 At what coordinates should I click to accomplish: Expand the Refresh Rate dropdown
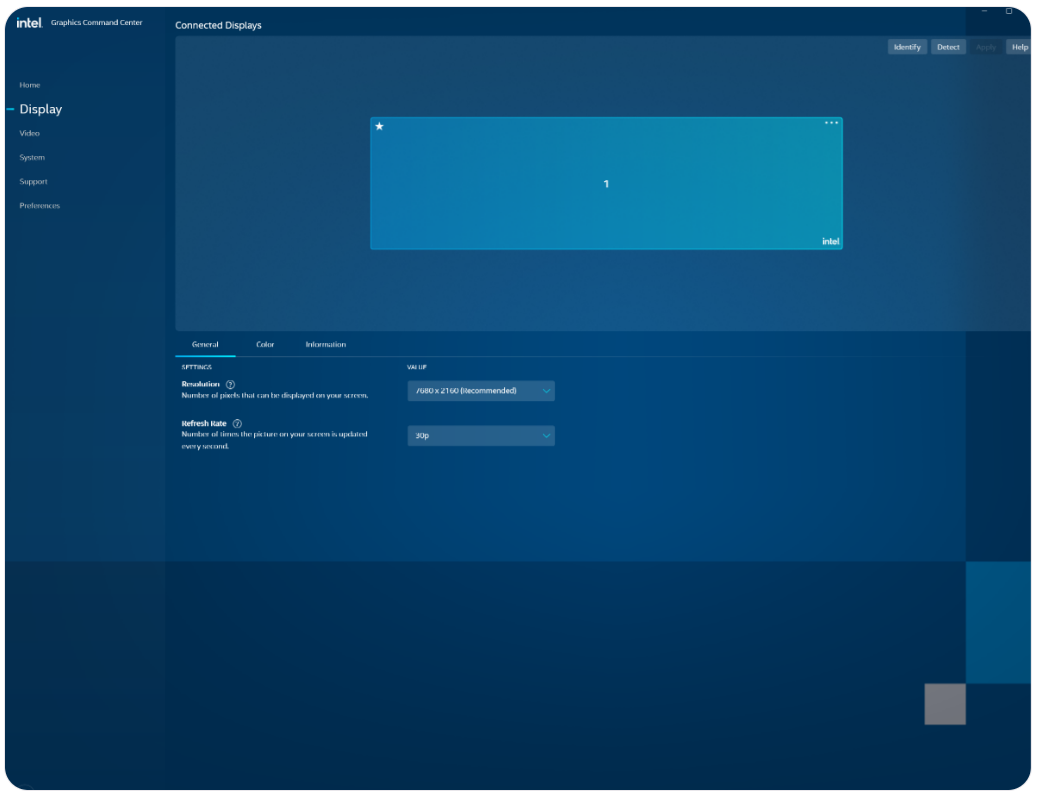point(481,436)
